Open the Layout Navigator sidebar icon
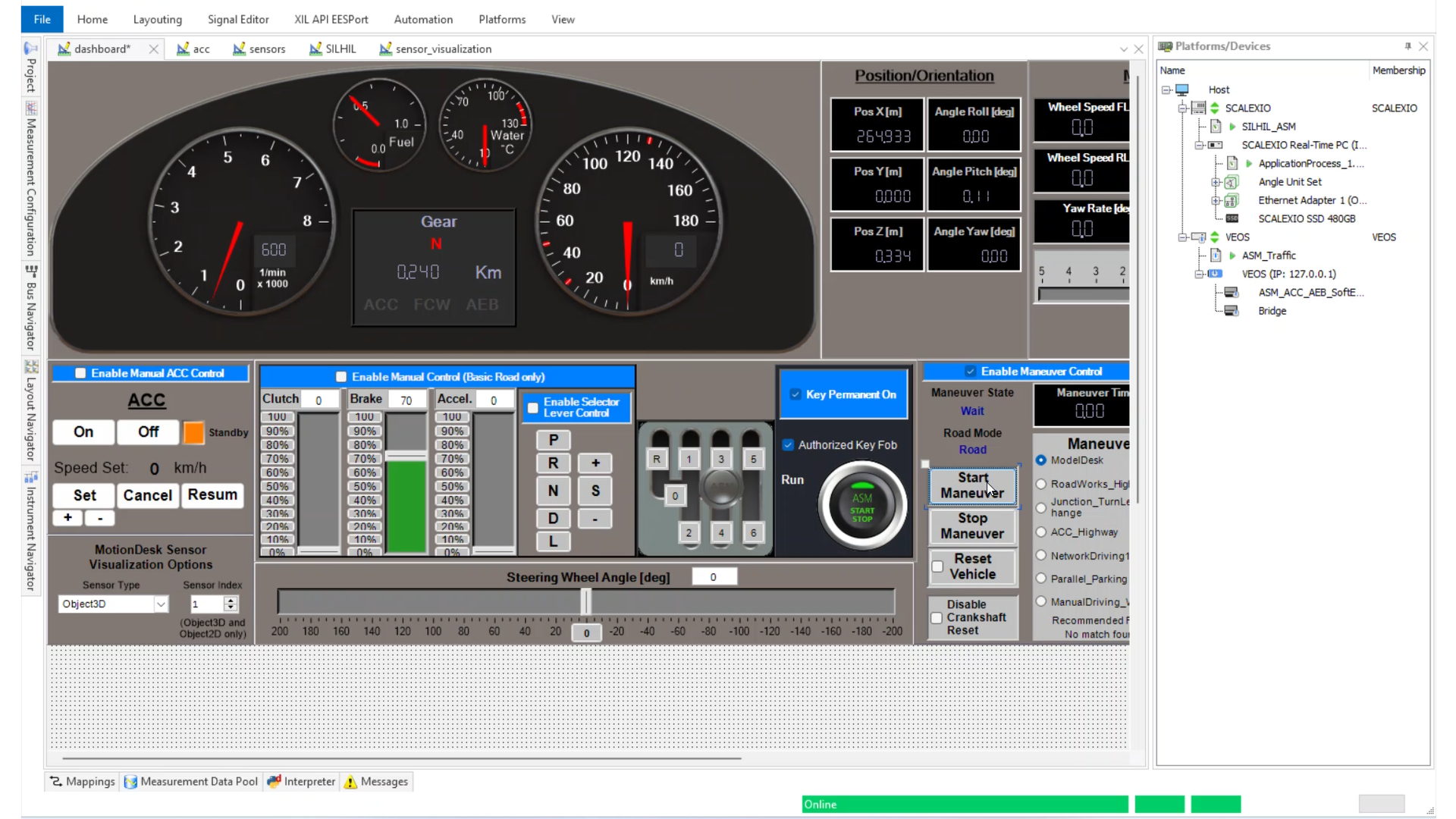1456x819 pixels. (31, 366)
